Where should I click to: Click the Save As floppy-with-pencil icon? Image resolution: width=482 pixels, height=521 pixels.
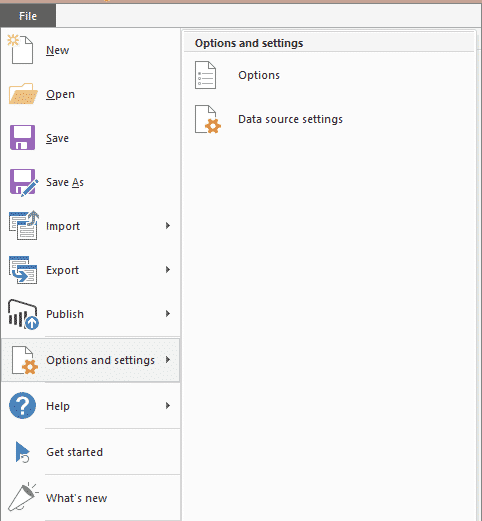coord(24,182)
